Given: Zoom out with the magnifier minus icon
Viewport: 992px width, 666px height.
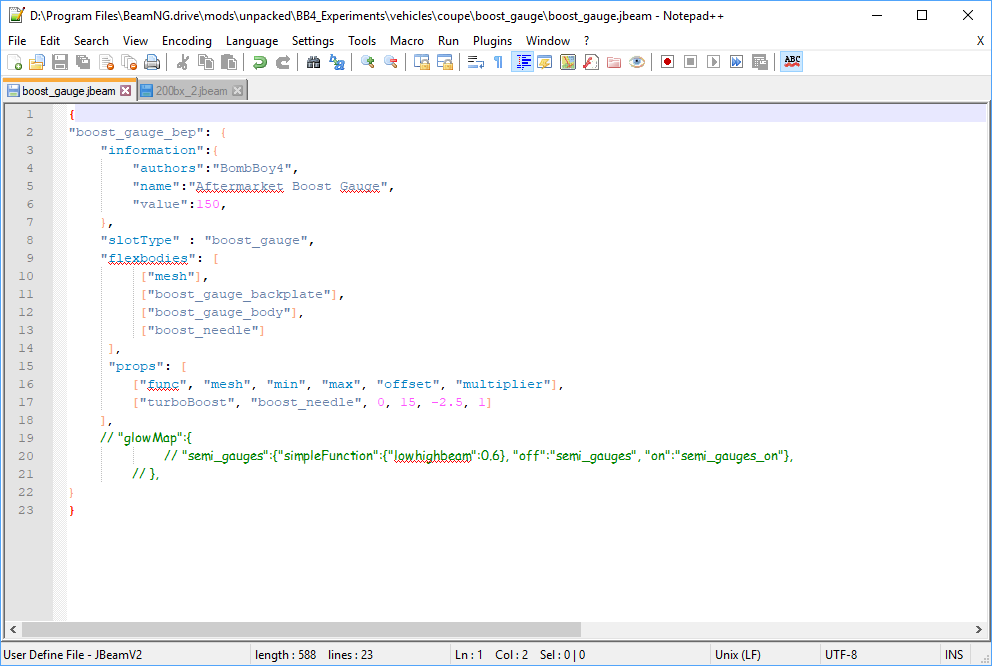Looking at the screenshot, I should point(390,62).
